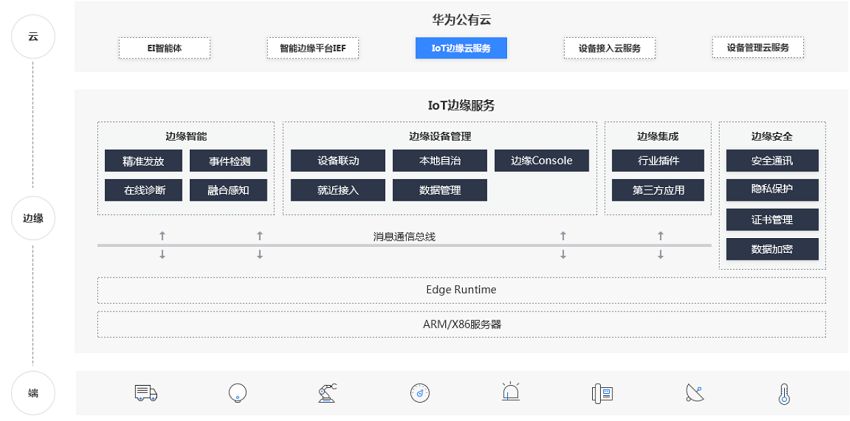This screenshot has height=421, width=850.
Task: Click the 在线诊断 block
Action: (x=144, y=190)
